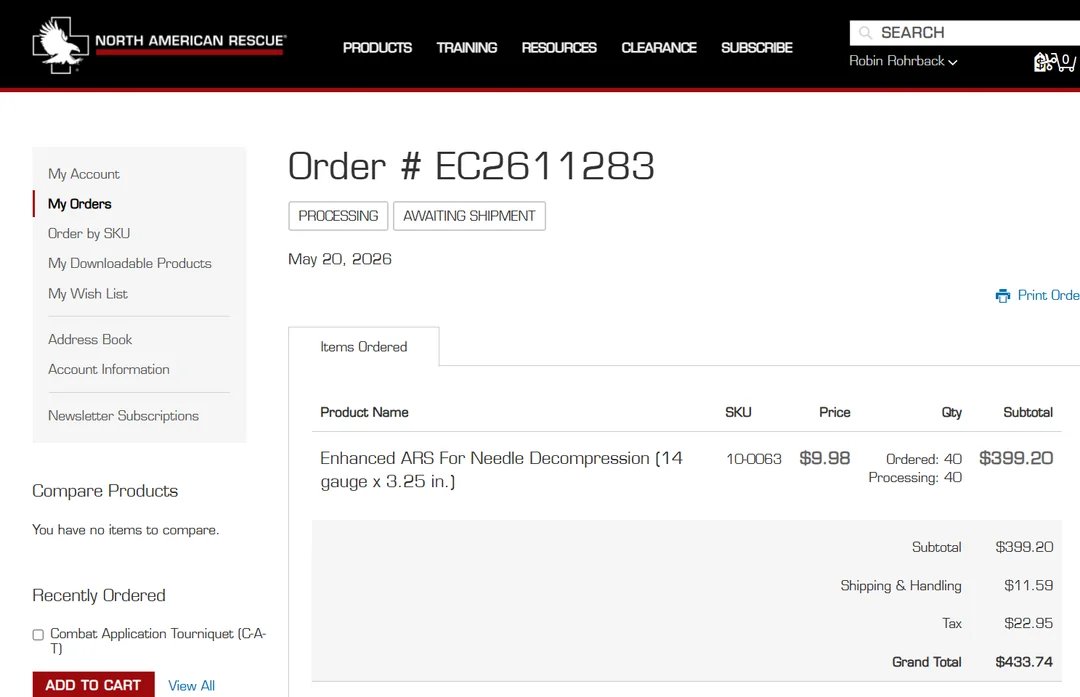Click the Qty column header
The image size is (1080, 697).
[952, 413]
